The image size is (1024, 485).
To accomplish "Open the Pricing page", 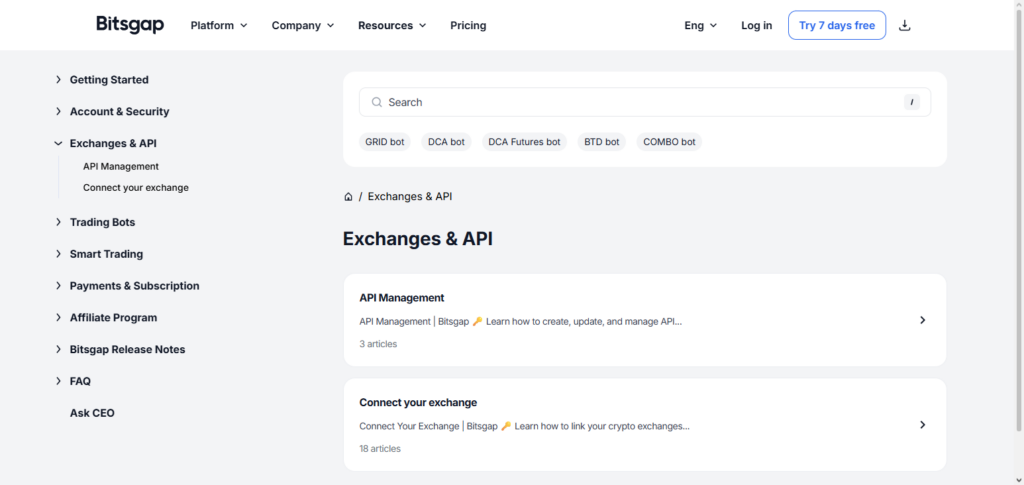I will tap(468, 25).
